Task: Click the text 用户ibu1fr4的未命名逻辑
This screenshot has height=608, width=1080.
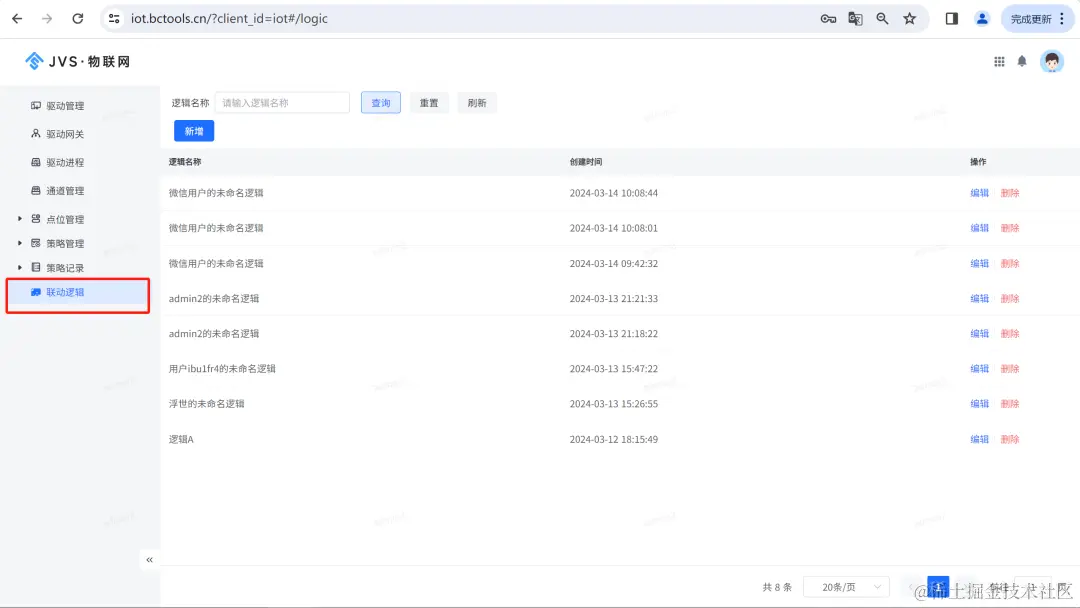Action: tap(222, 368)
